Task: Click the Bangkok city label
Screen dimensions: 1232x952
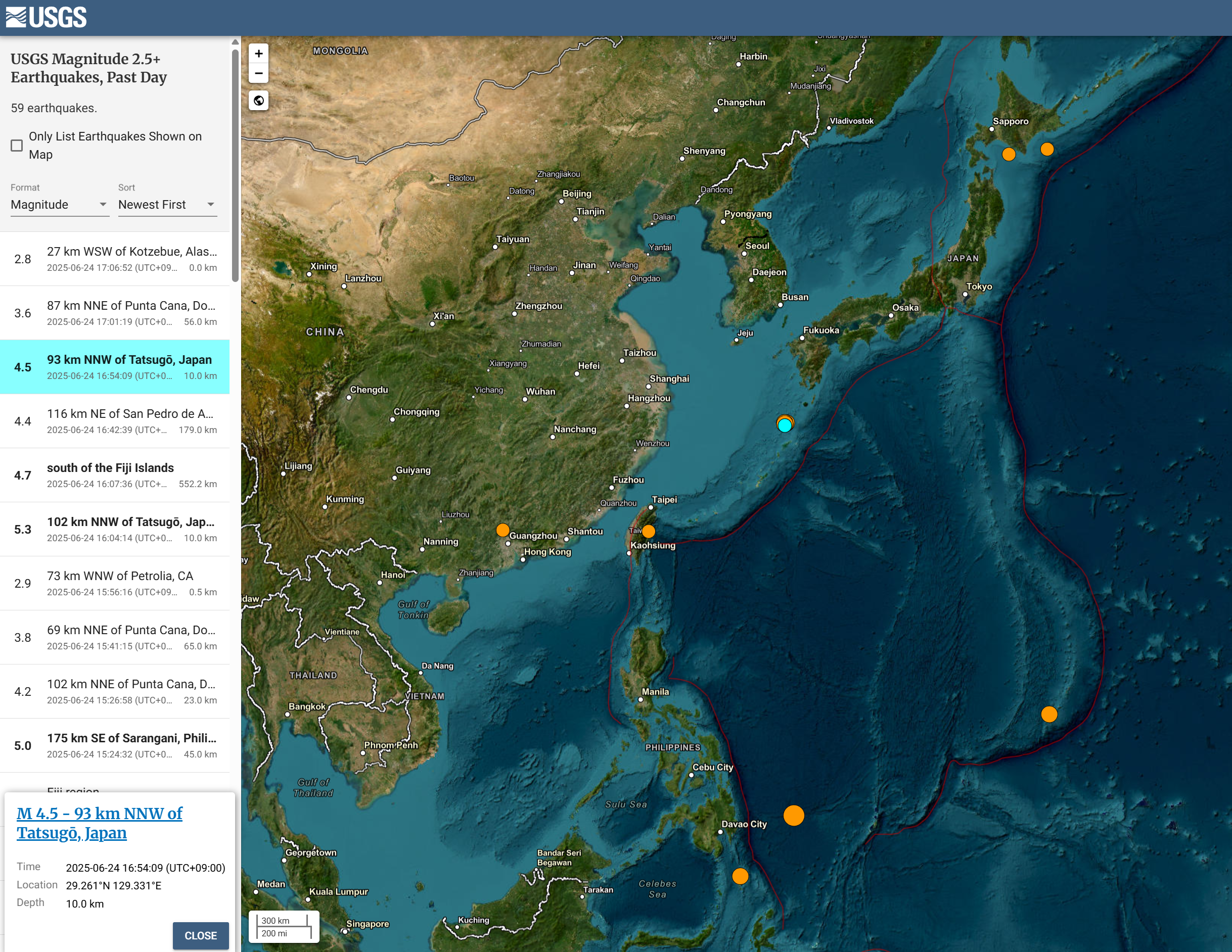Action: tap(307, 706)
